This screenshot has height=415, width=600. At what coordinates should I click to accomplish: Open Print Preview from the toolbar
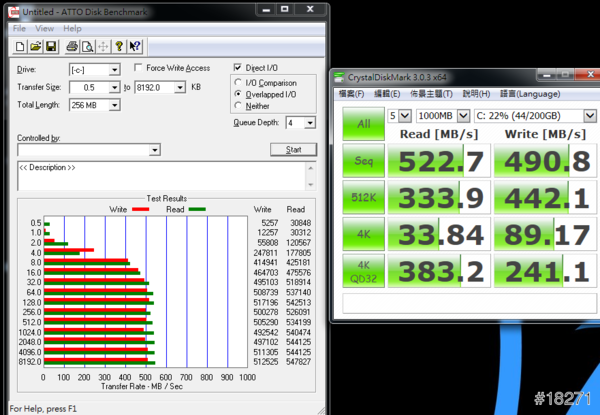coord(85,46)
